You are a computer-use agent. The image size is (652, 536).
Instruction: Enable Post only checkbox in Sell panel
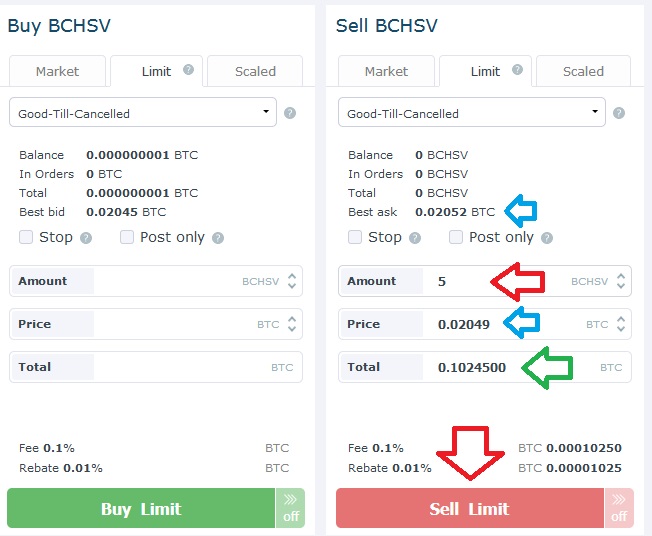456,237
